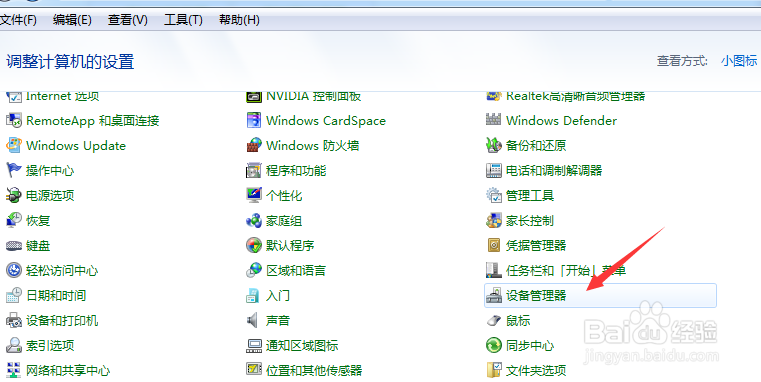Open the 查看(V) menu
This screenshot has height=382, width=761.
[128, 20]
